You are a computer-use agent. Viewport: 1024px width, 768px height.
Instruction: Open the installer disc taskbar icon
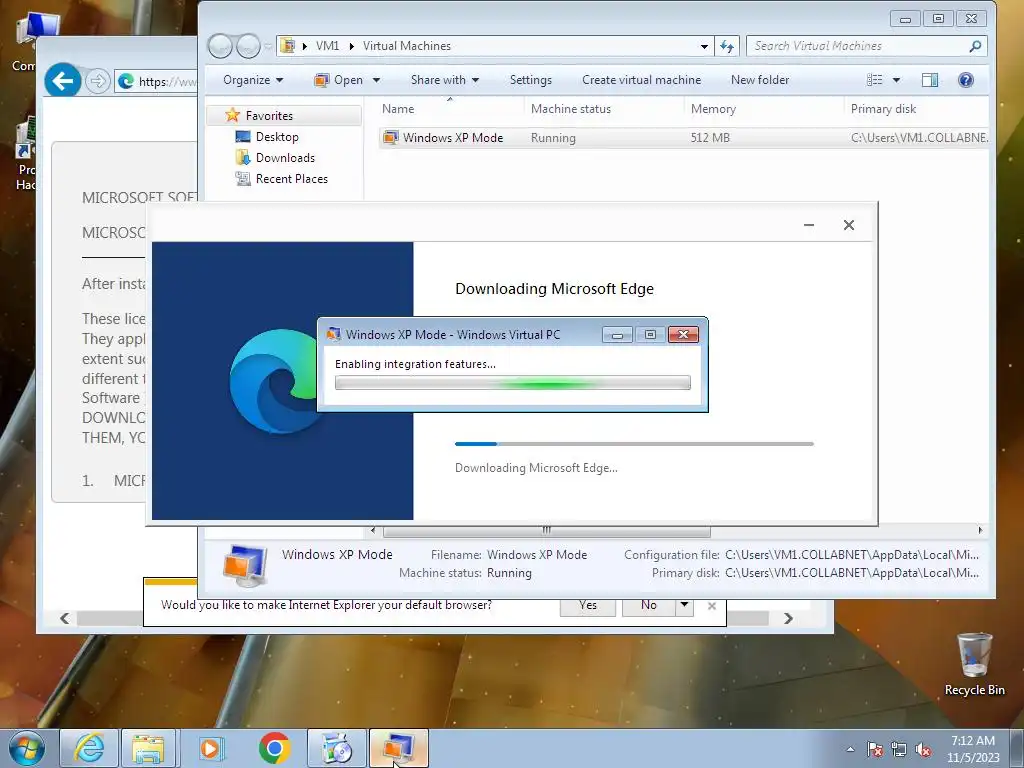(337, 748)
